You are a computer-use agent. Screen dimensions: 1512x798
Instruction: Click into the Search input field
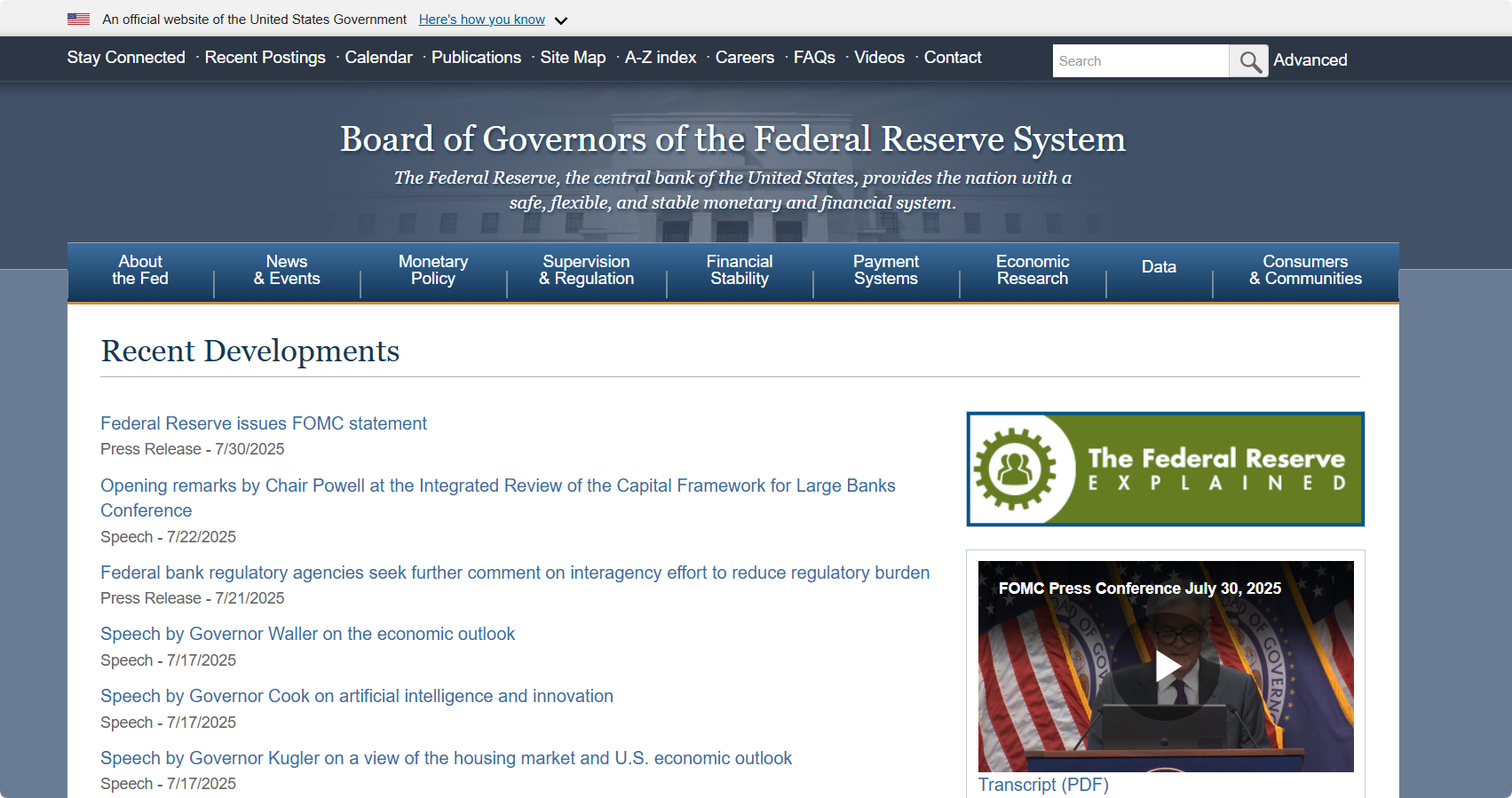[x=1141, y=61]
